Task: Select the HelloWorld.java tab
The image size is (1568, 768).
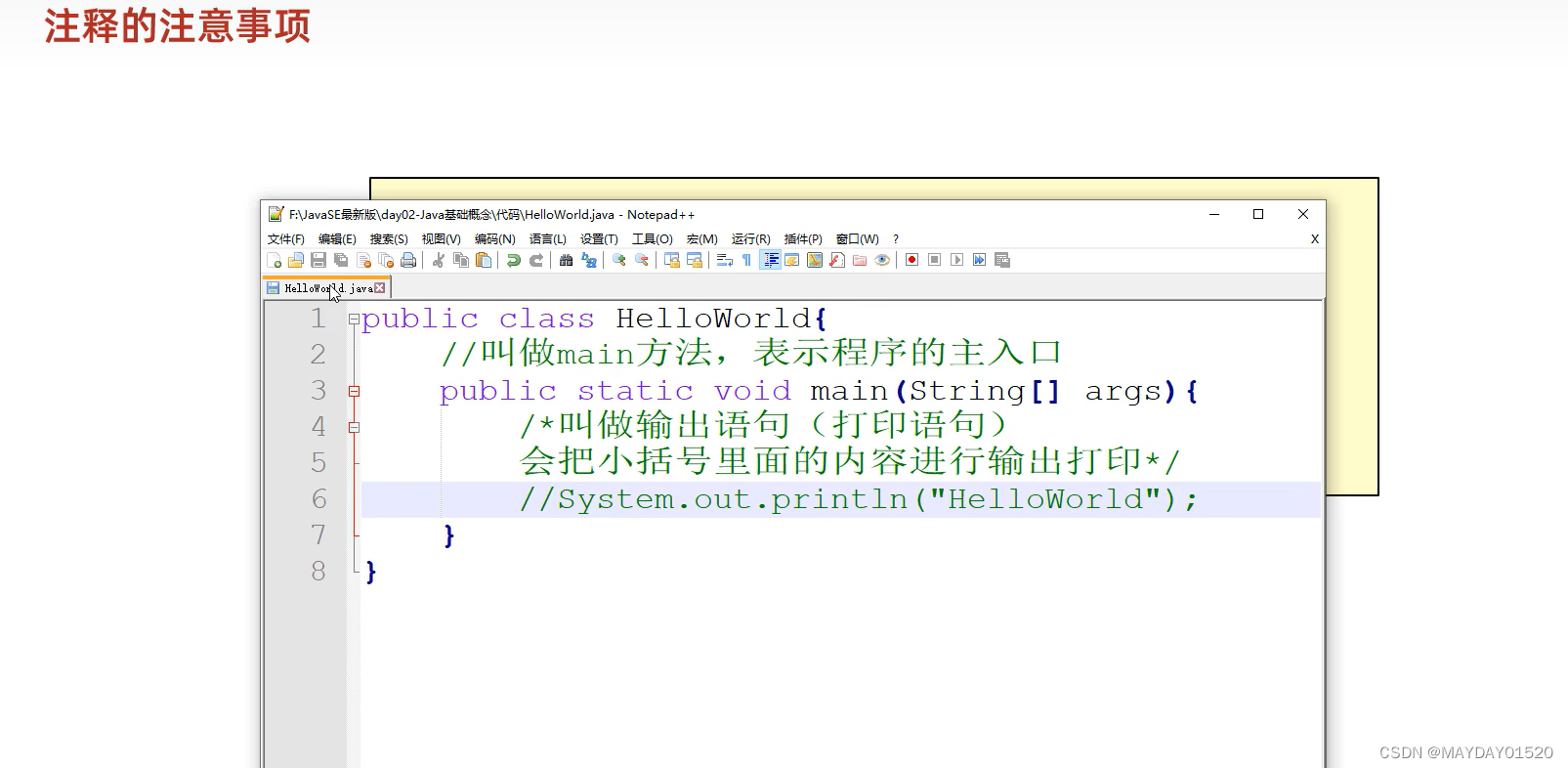Action: 327,288
